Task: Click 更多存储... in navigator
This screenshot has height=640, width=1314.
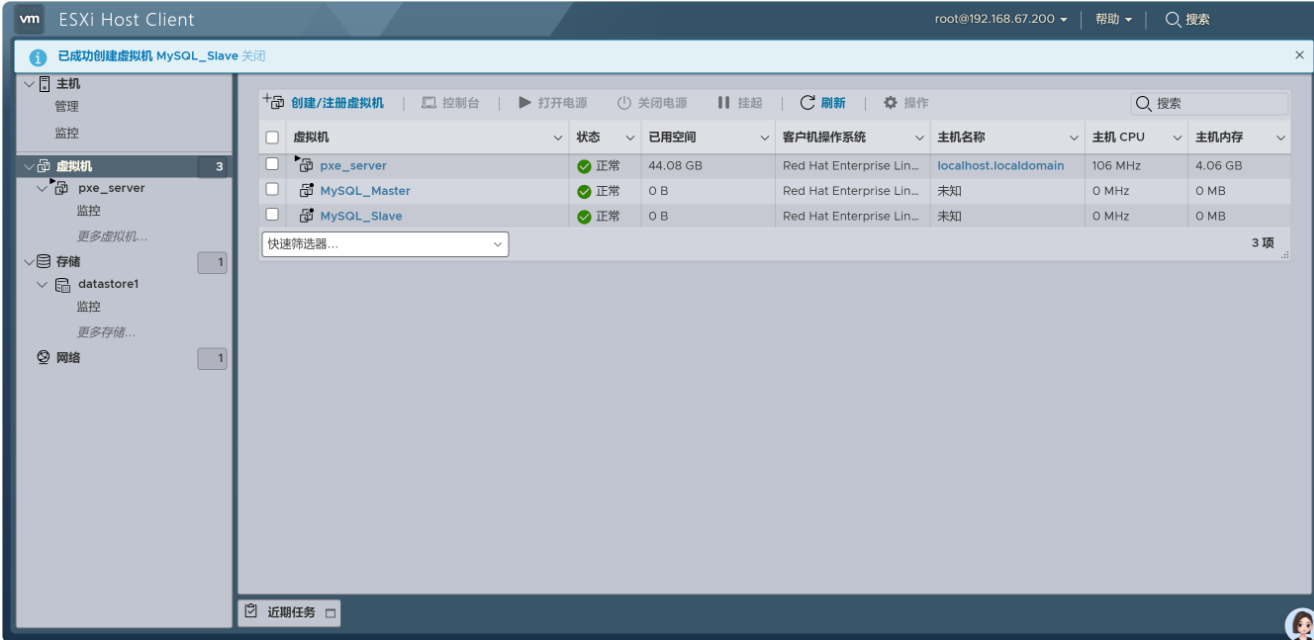Action: pos(106,332)
